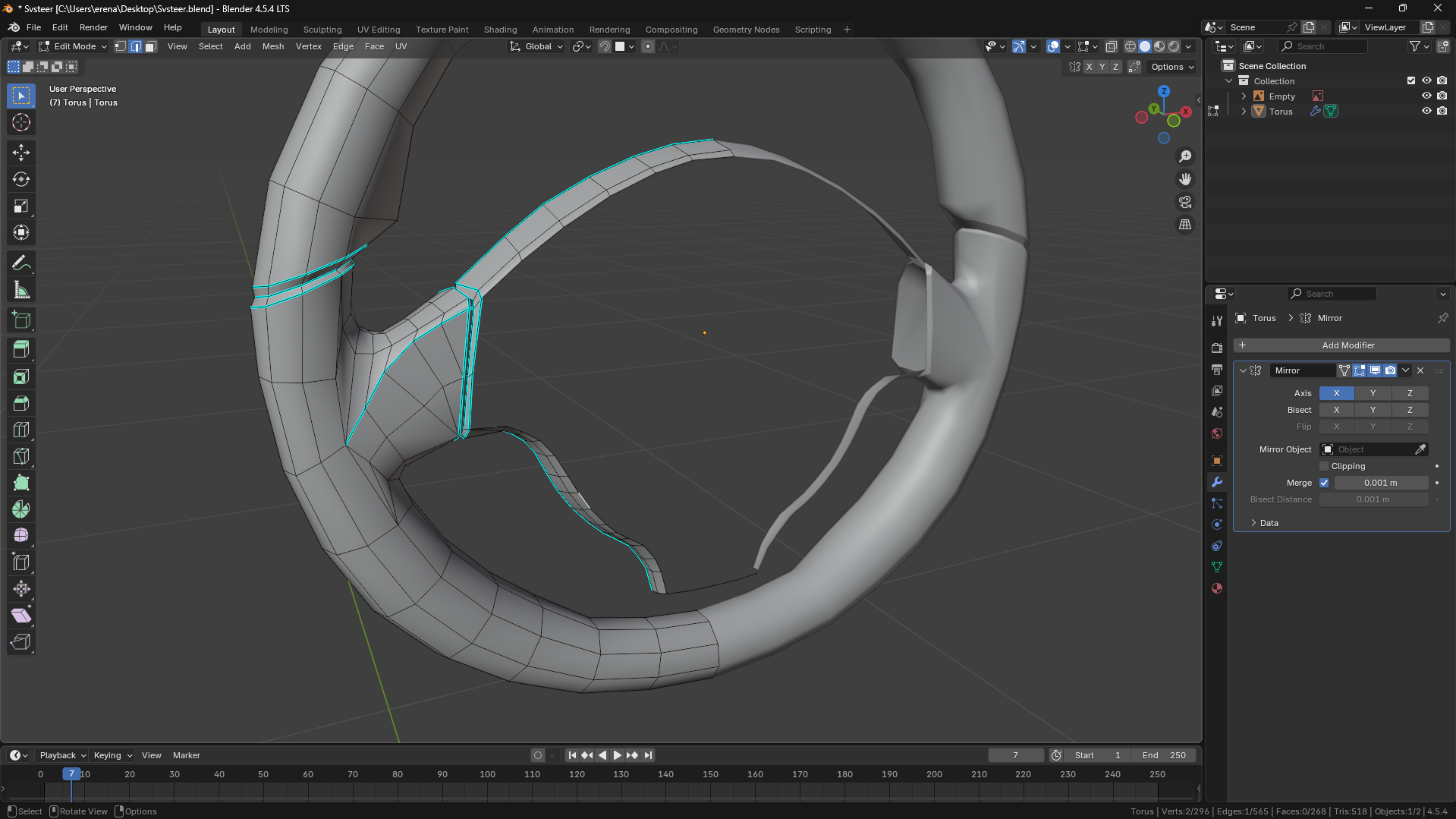This screenshot has height=819, width=1456.
Task: Jump to the timeline start frame
Action: point(572,755)
